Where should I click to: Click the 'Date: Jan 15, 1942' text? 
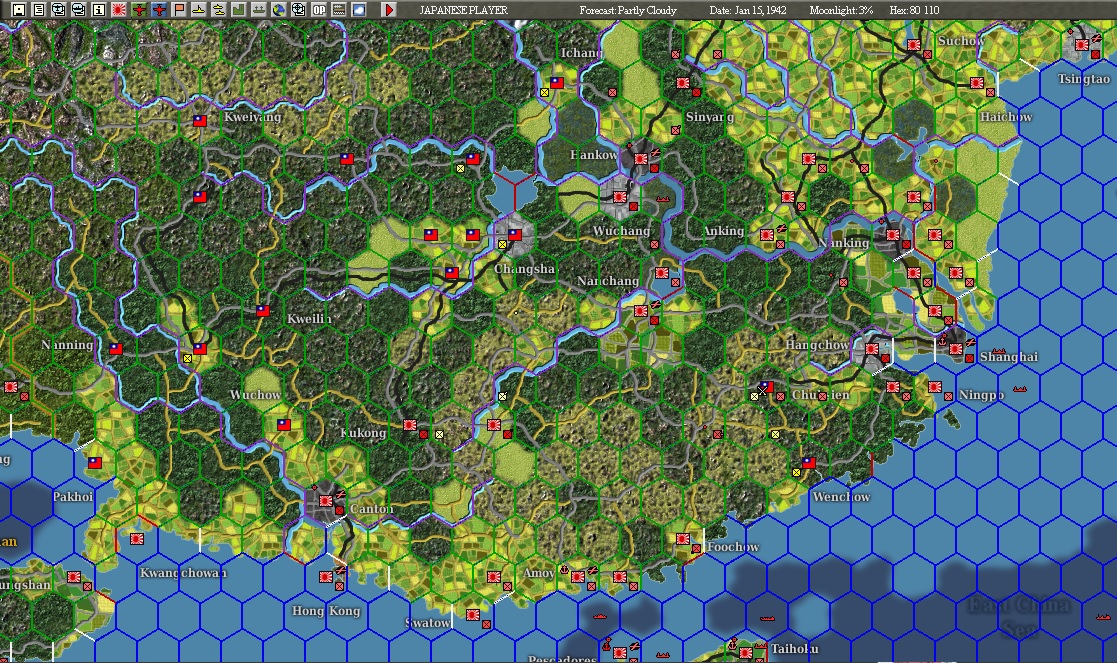click(x=748, y=10)
